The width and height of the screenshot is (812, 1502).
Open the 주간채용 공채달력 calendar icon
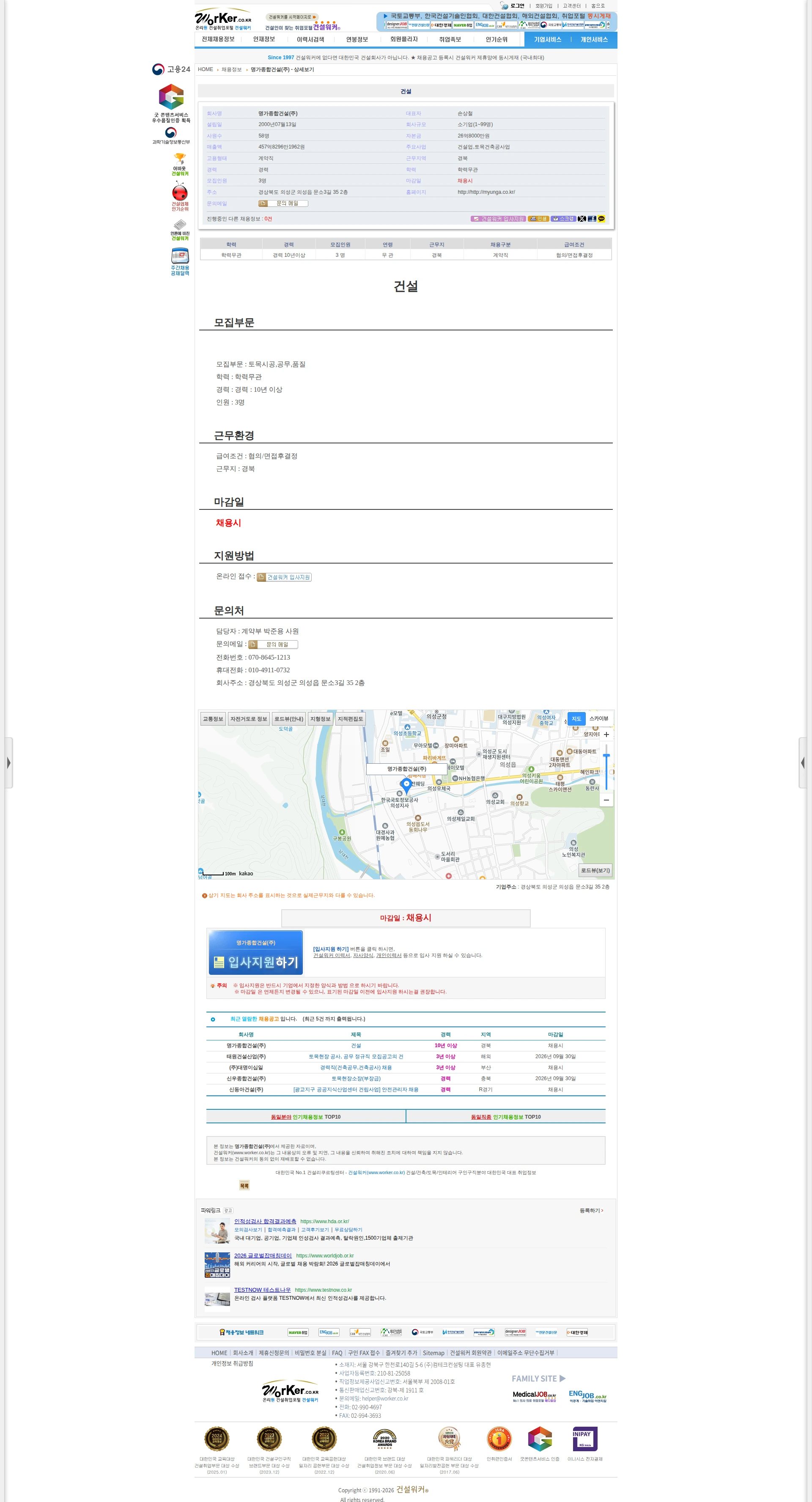pos(180,262)
